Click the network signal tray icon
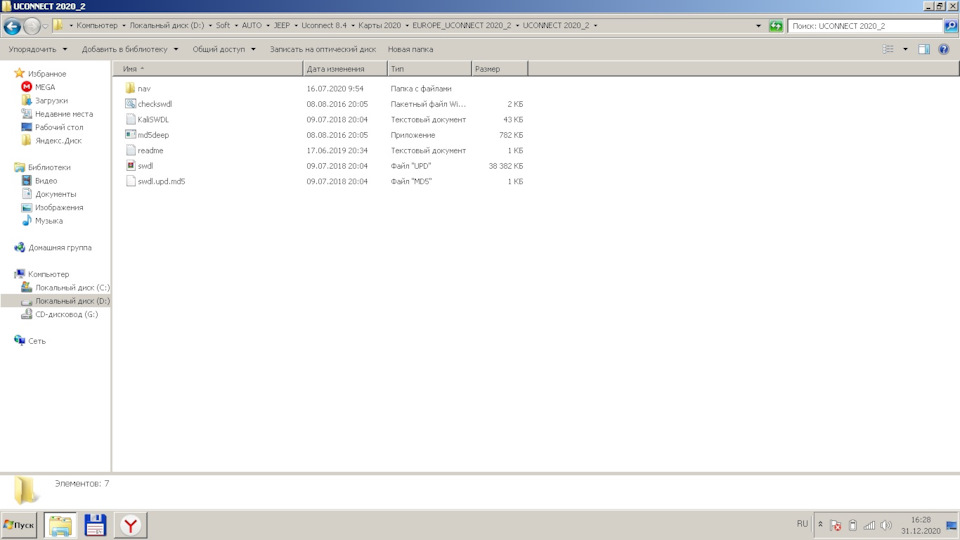The width and height of the screenshot is (960, 540). click(869, 525)
